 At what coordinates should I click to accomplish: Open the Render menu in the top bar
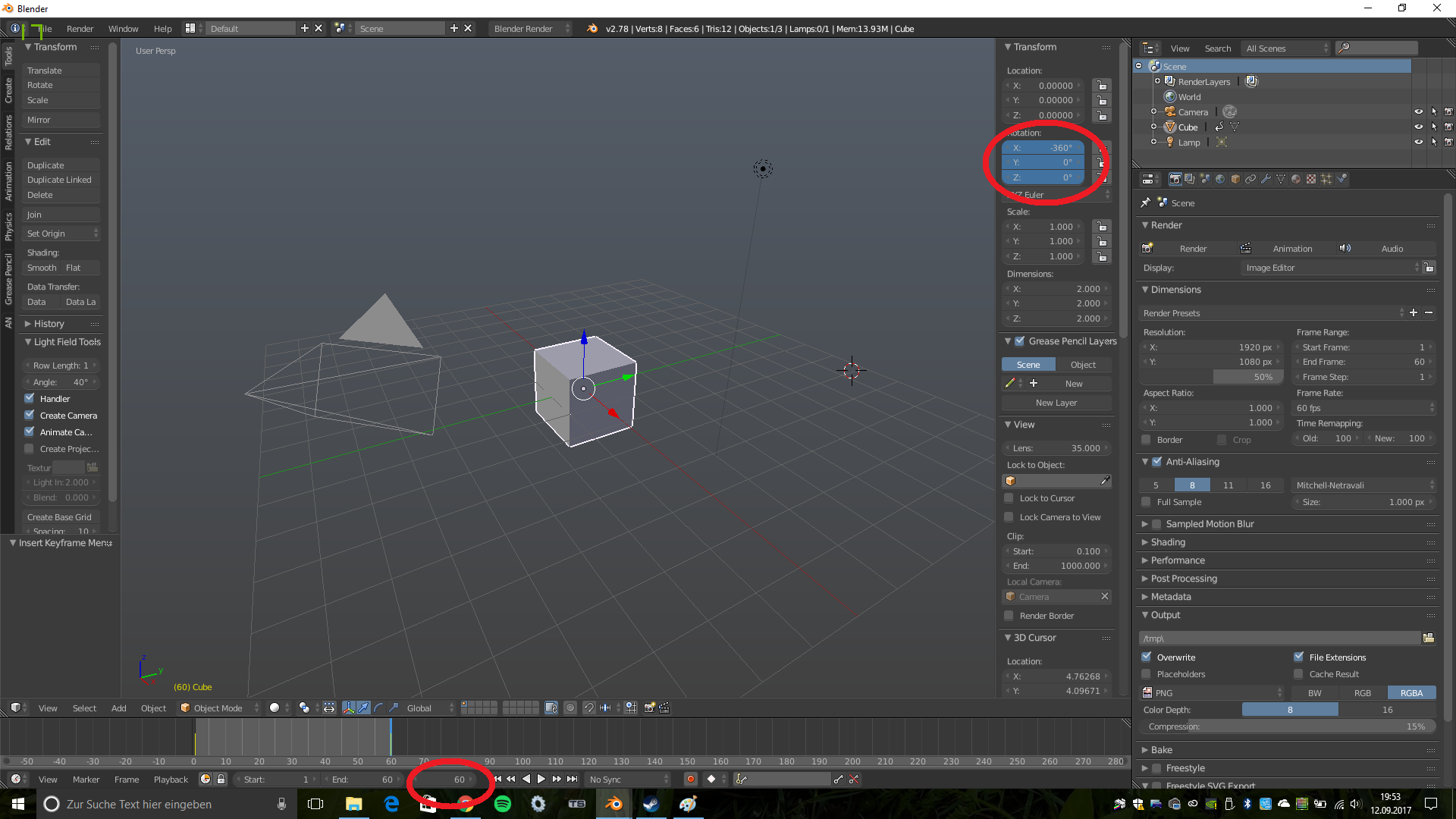point(80,29)
